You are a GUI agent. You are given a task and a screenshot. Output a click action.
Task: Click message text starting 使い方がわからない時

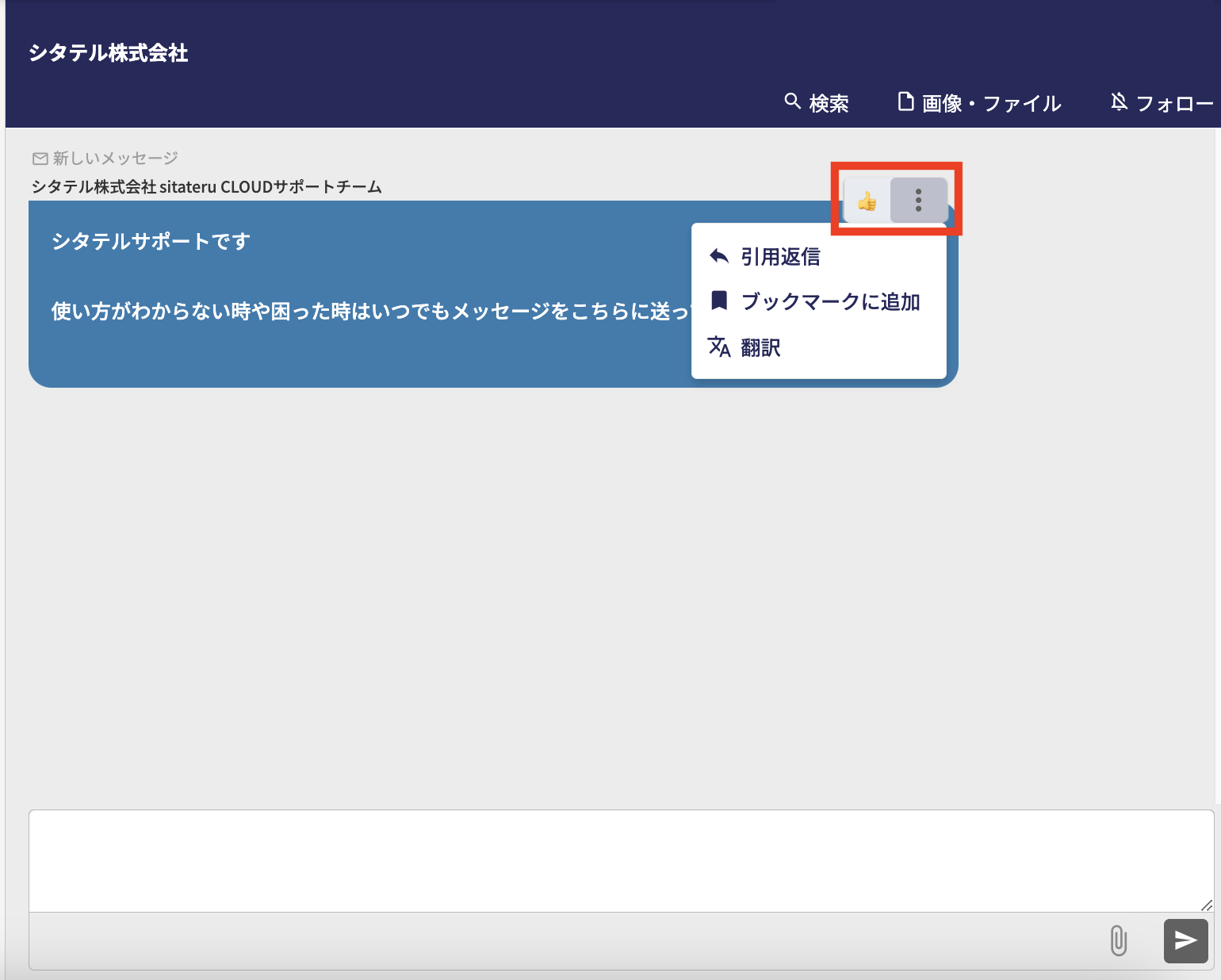coord(369,311)
